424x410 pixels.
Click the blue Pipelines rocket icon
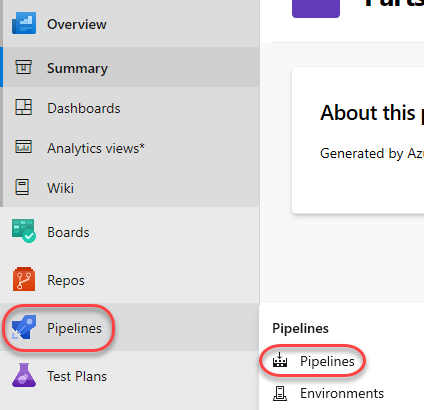[x=24, y=327]
